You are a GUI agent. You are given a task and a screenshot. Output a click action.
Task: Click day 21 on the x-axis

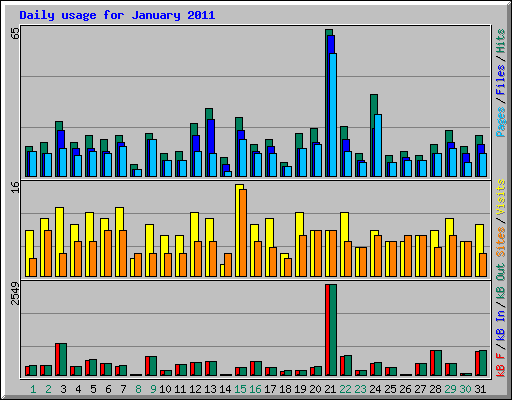tap(330, 389)
